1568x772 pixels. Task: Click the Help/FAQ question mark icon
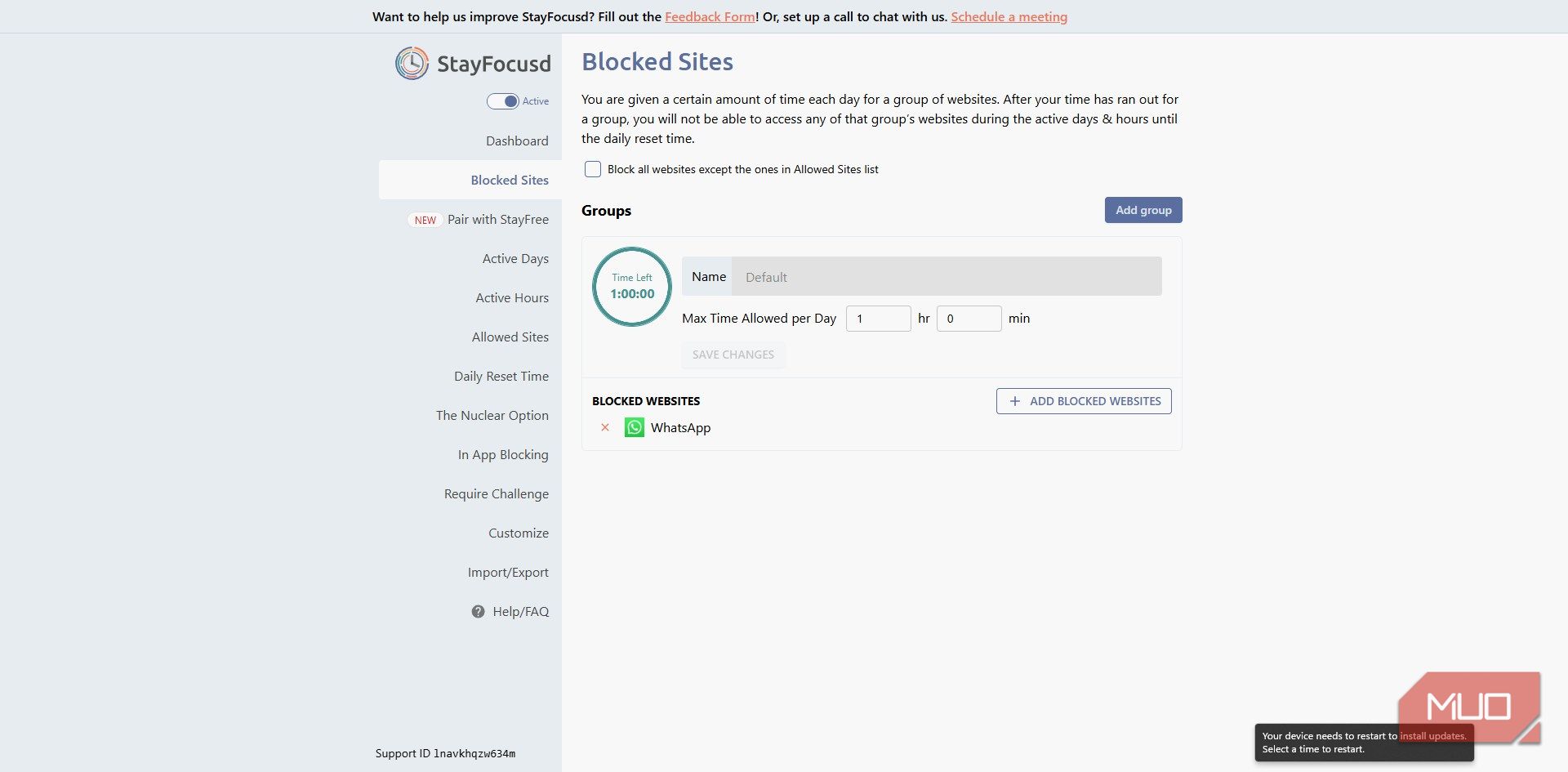click(479, 611)
